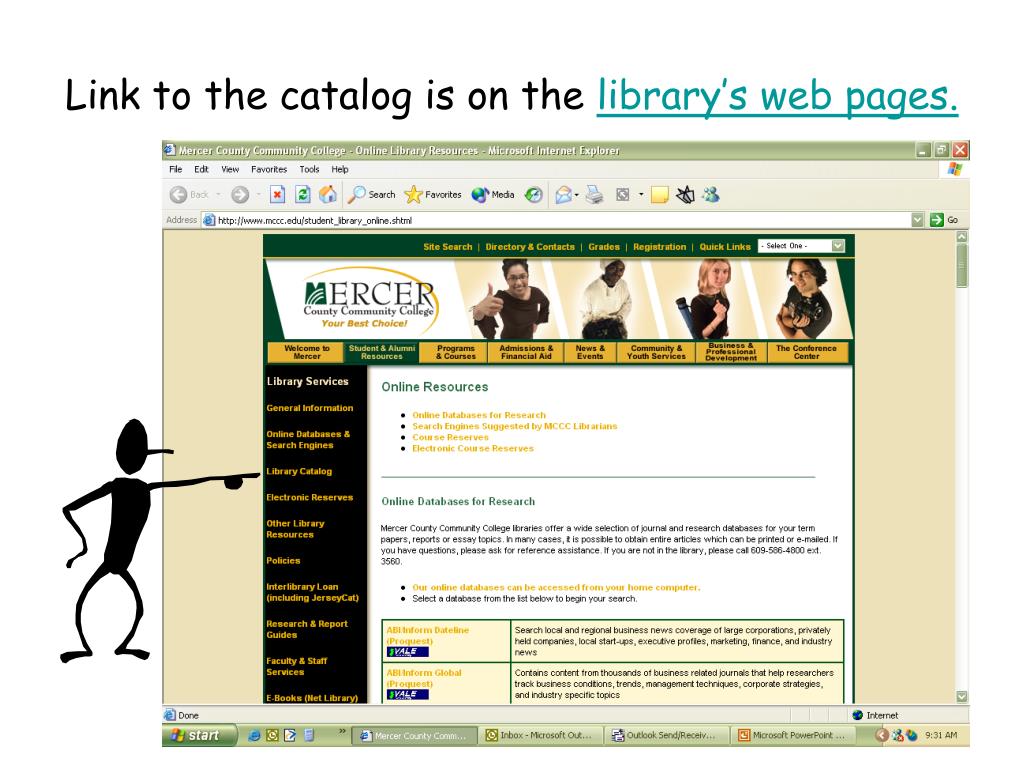Viewport: 1024px width, 768px height.
Task: Open the Interlibrary Loan sidebar link
Action: pyautogui.click(x=312, y=592)
